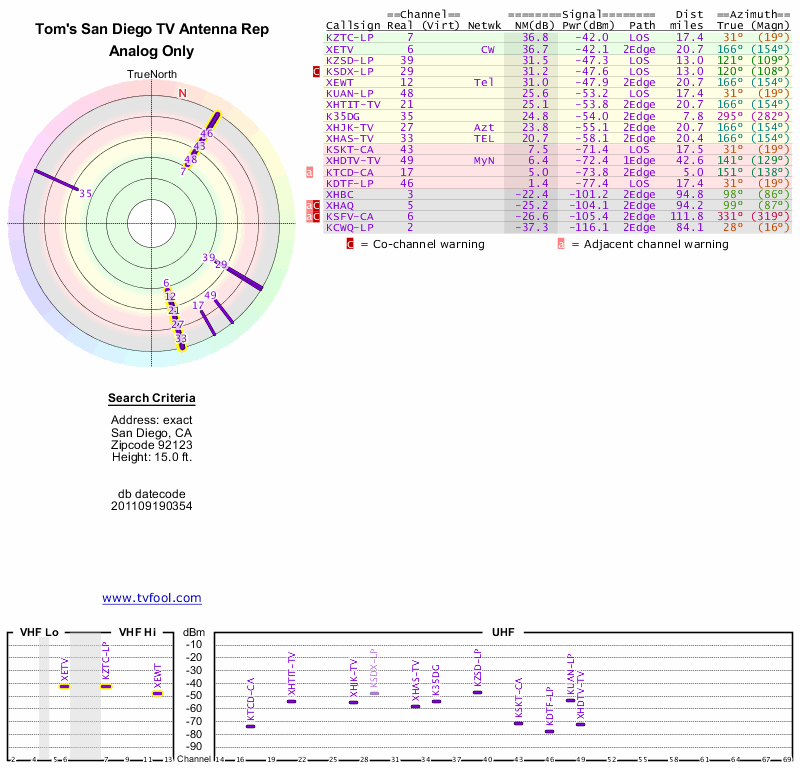
Task: Click the adjacent channel warning icon beside KTCD-CA
Action: 310,172
